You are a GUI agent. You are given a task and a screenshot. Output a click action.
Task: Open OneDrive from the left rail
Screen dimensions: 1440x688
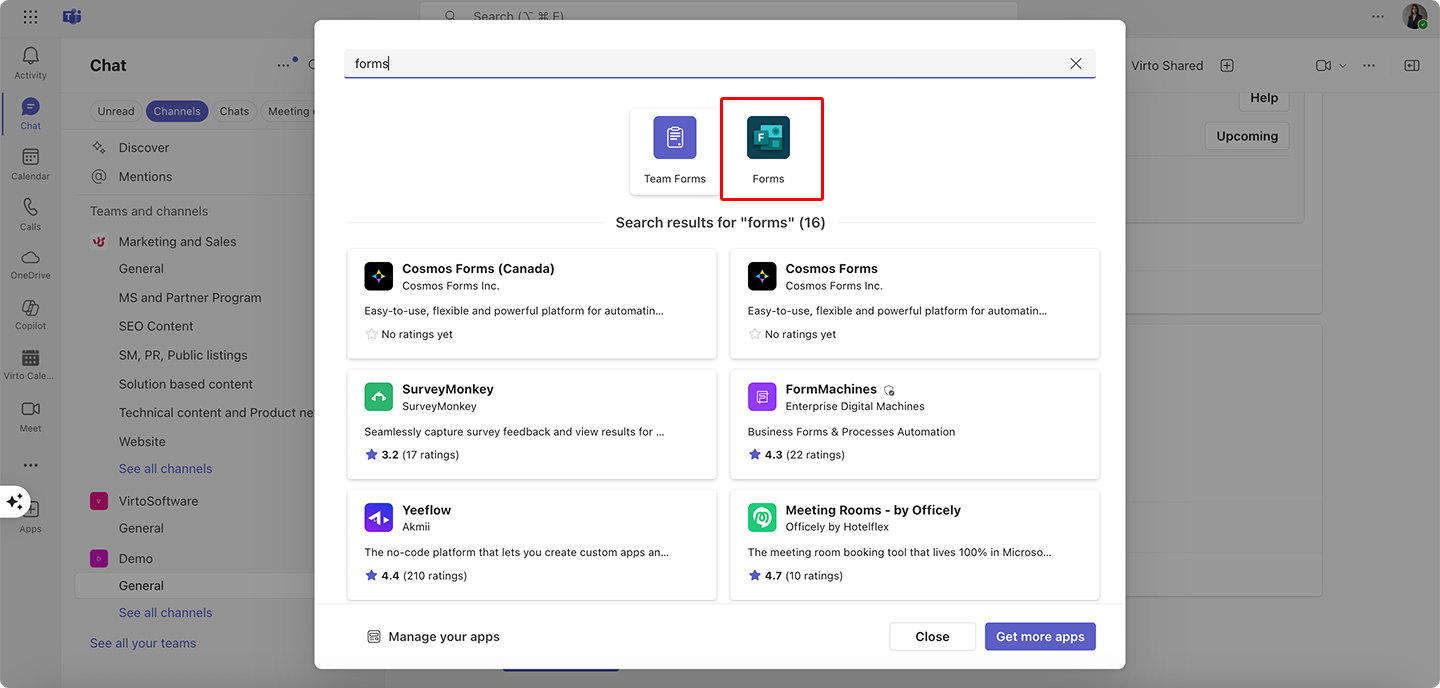coord(30,262)
